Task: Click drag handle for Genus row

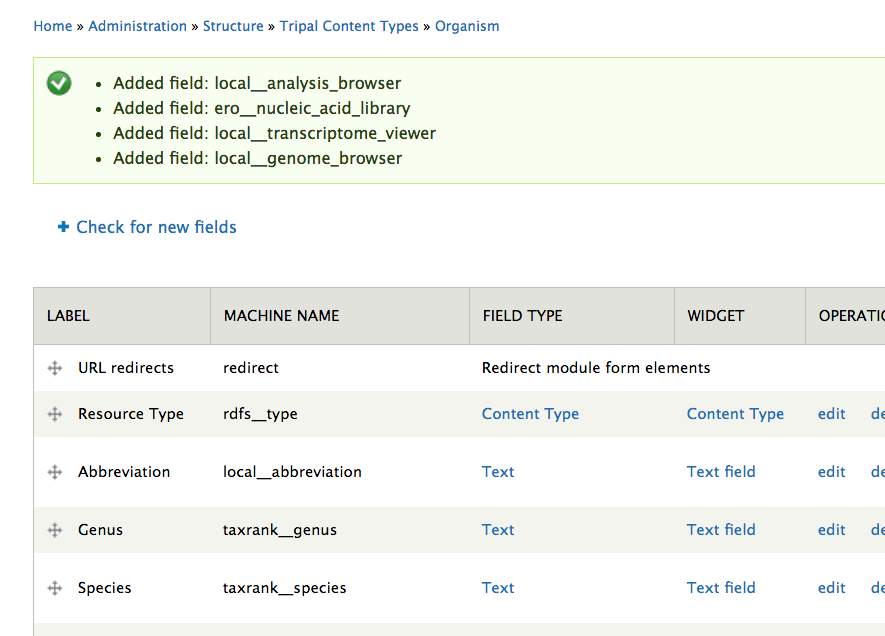Action: (55, 530)
